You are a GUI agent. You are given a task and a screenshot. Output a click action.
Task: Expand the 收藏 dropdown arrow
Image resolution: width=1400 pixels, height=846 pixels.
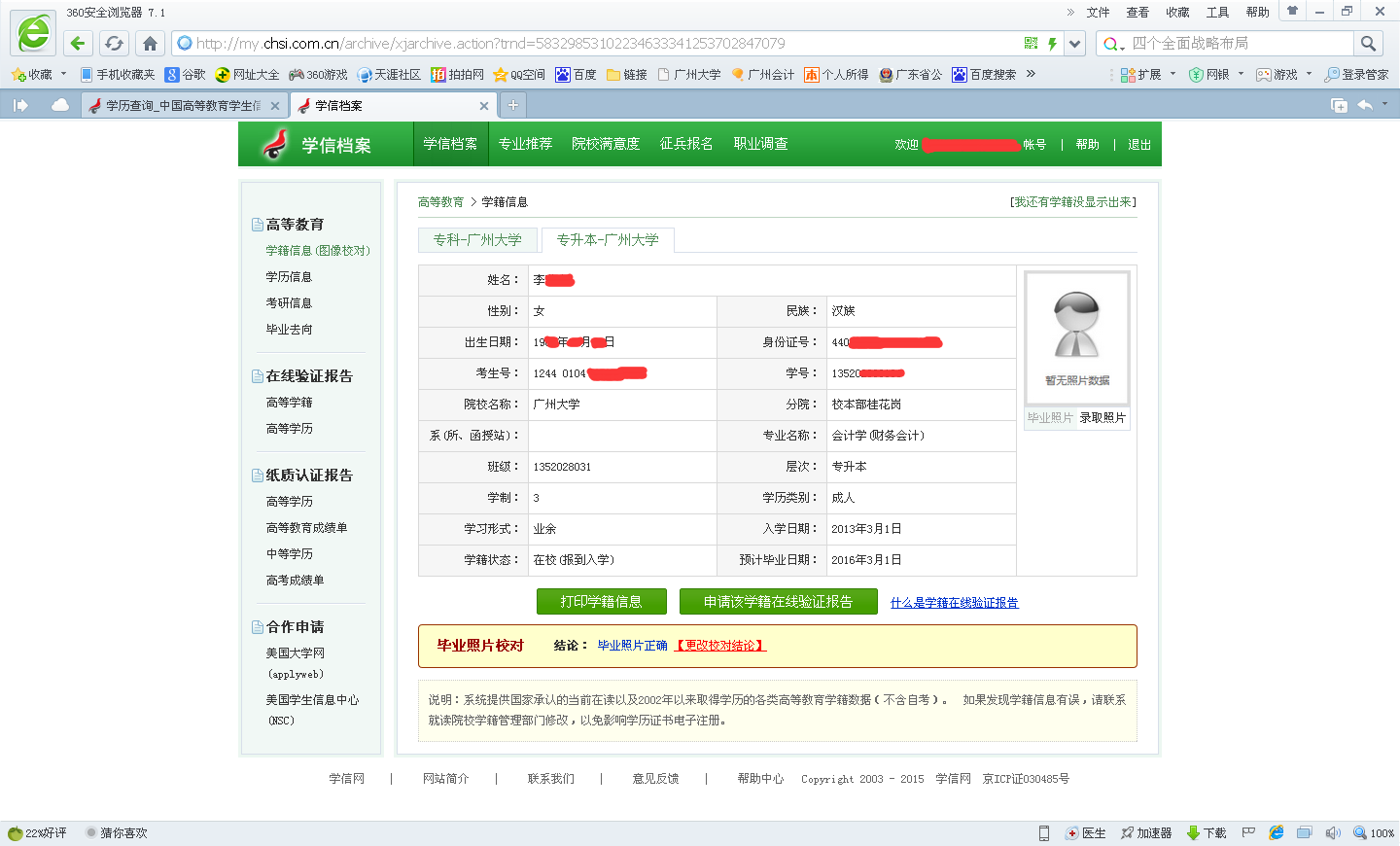click(x=64, y=74)
